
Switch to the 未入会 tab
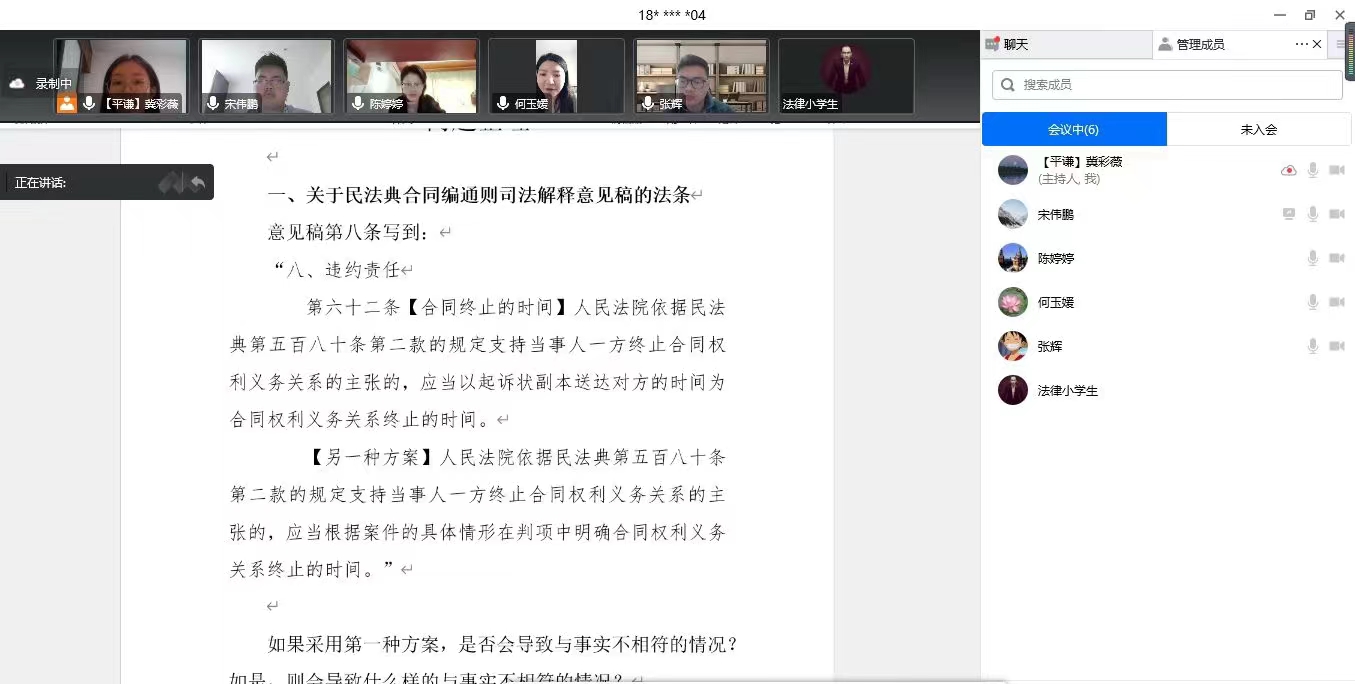pos(1258,129)
